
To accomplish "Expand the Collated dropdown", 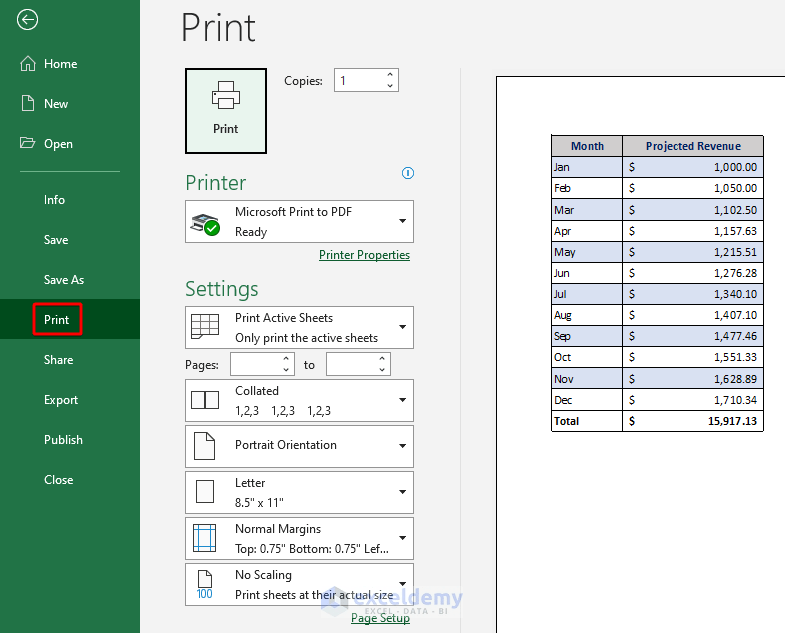I will (299, 400).
